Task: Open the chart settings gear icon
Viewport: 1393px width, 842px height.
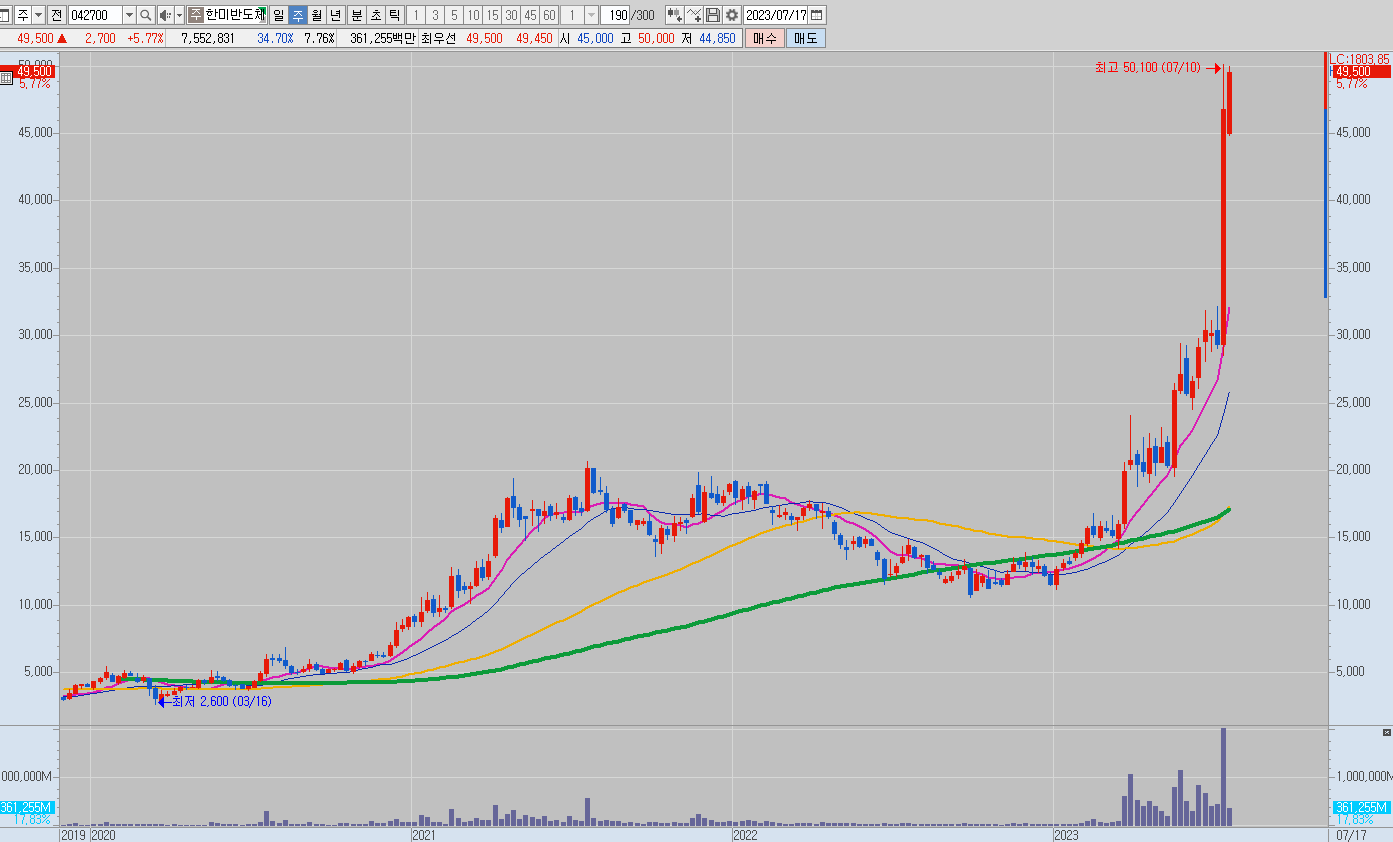Action: coord(733,15)
